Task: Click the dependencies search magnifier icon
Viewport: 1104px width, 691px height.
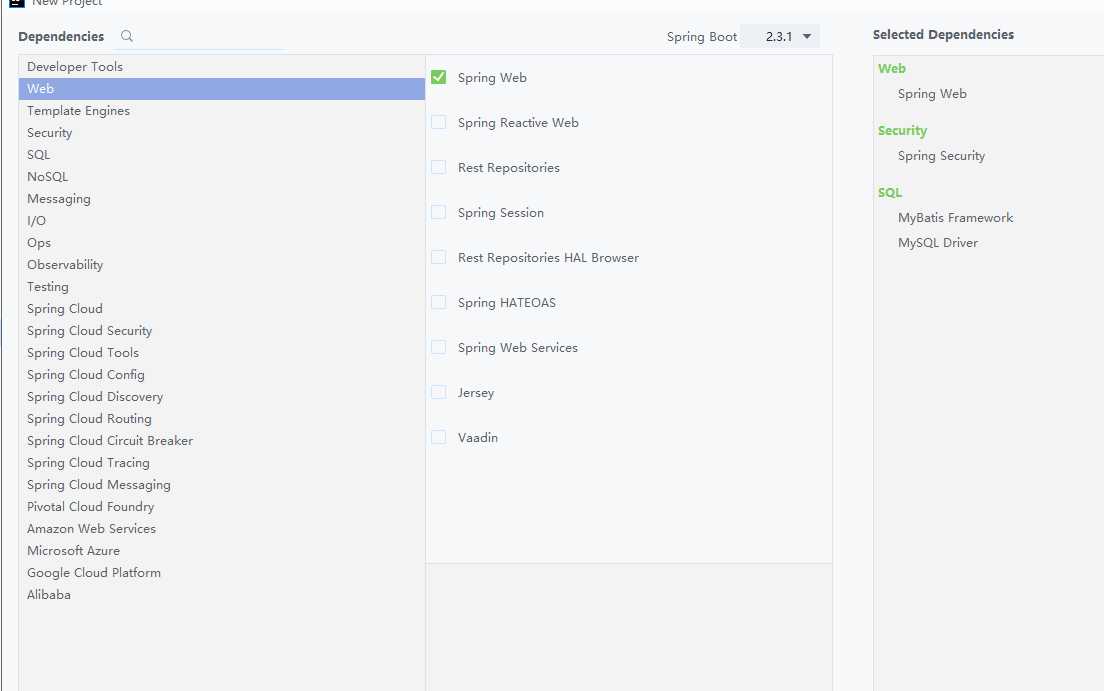Action: (127, 36)
